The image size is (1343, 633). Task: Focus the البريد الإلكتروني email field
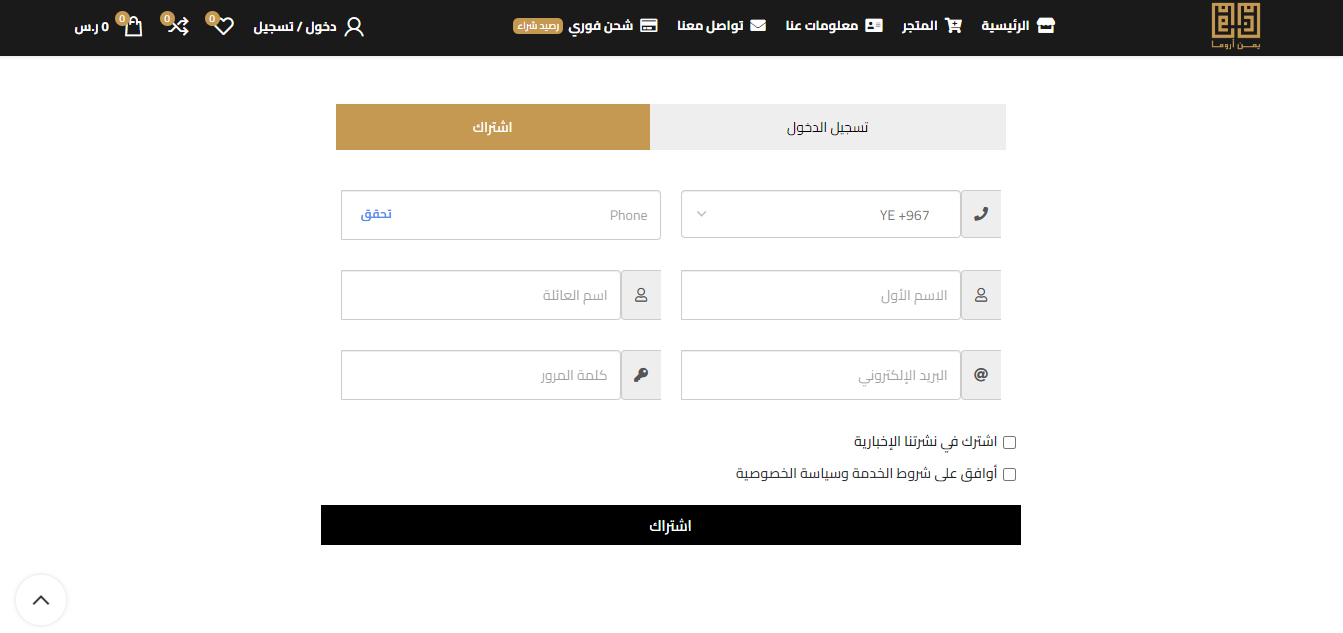point(820,375)
